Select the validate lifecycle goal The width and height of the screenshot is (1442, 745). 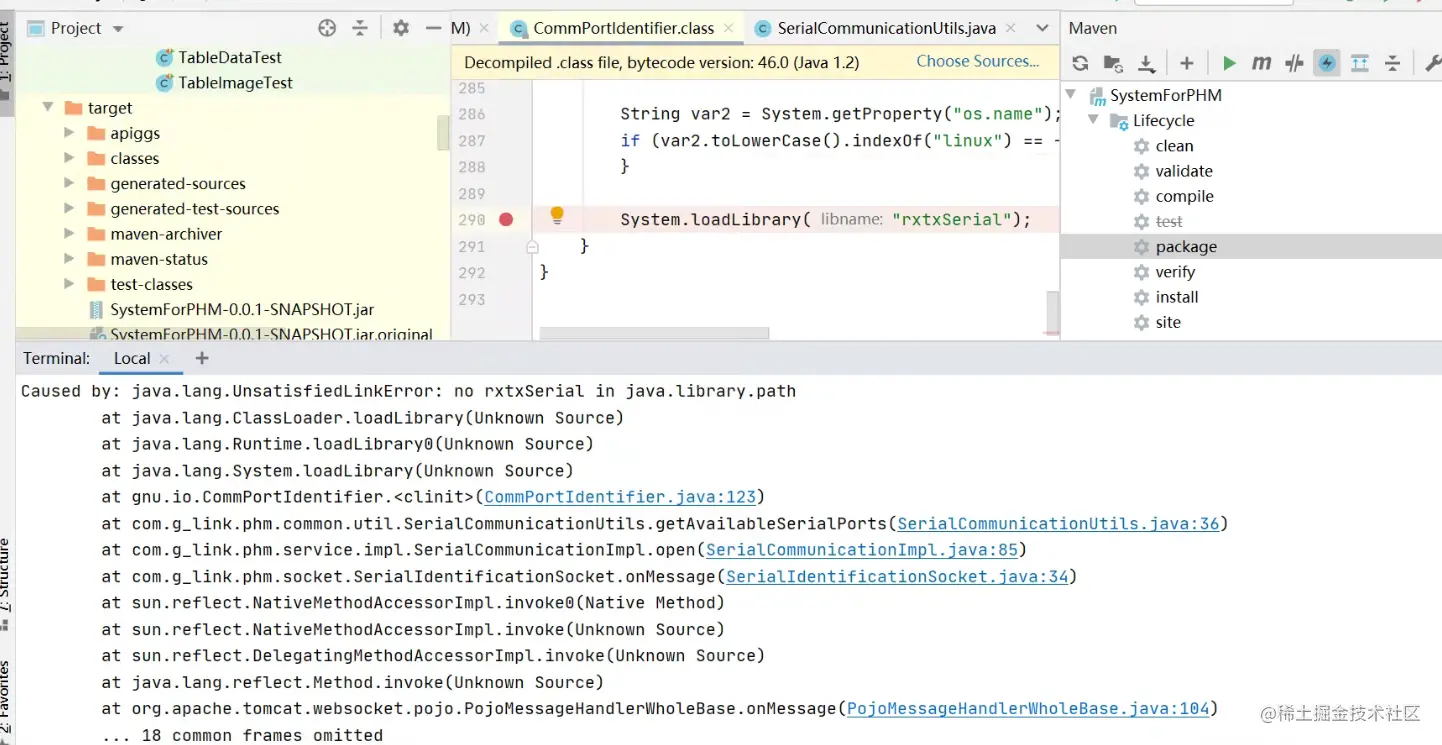pos(1184,171)
